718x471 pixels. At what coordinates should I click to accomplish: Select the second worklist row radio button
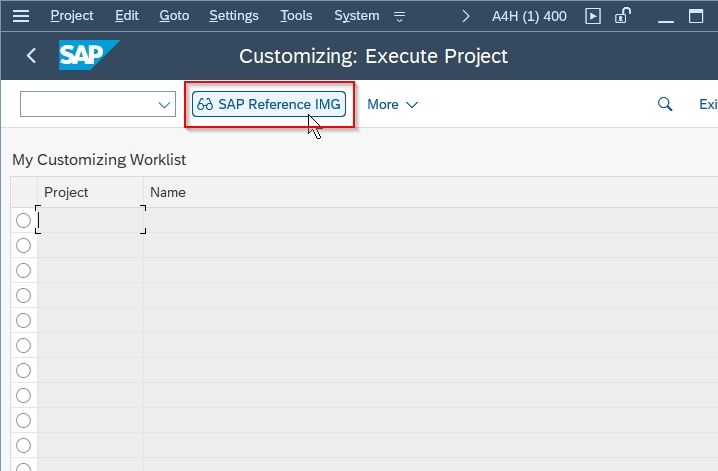point(23,246)
